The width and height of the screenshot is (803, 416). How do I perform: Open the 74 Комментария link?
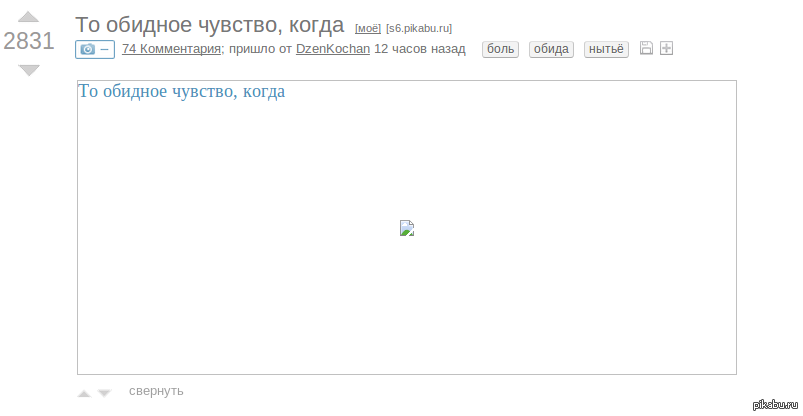click(x=171, y=49)
